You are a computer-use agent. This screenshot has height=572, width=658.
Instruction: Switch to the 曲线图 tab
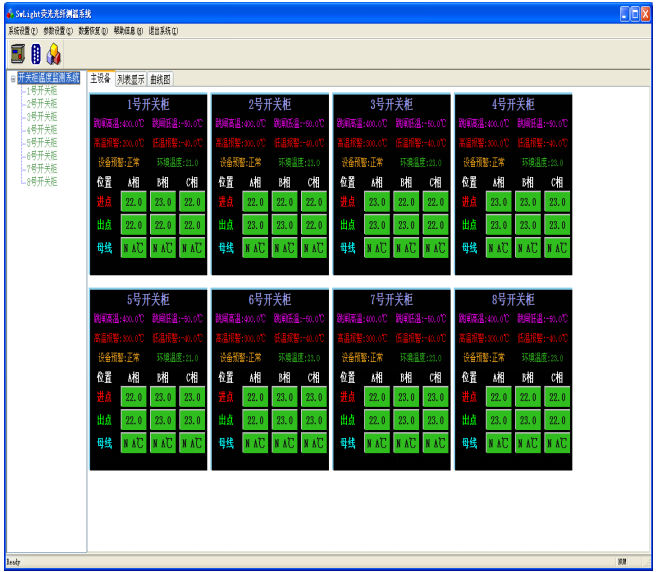pyautogui.click(x=161, y=79)
